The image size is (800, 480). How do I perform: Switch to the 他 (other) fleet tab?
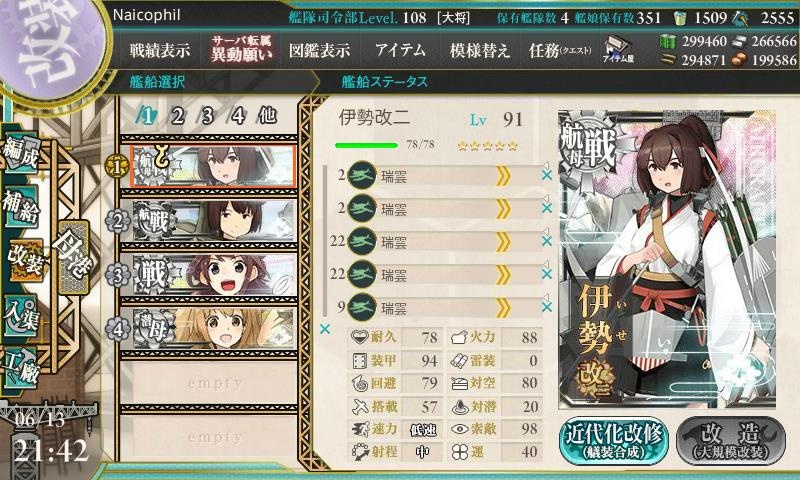[x=267, y=116]
